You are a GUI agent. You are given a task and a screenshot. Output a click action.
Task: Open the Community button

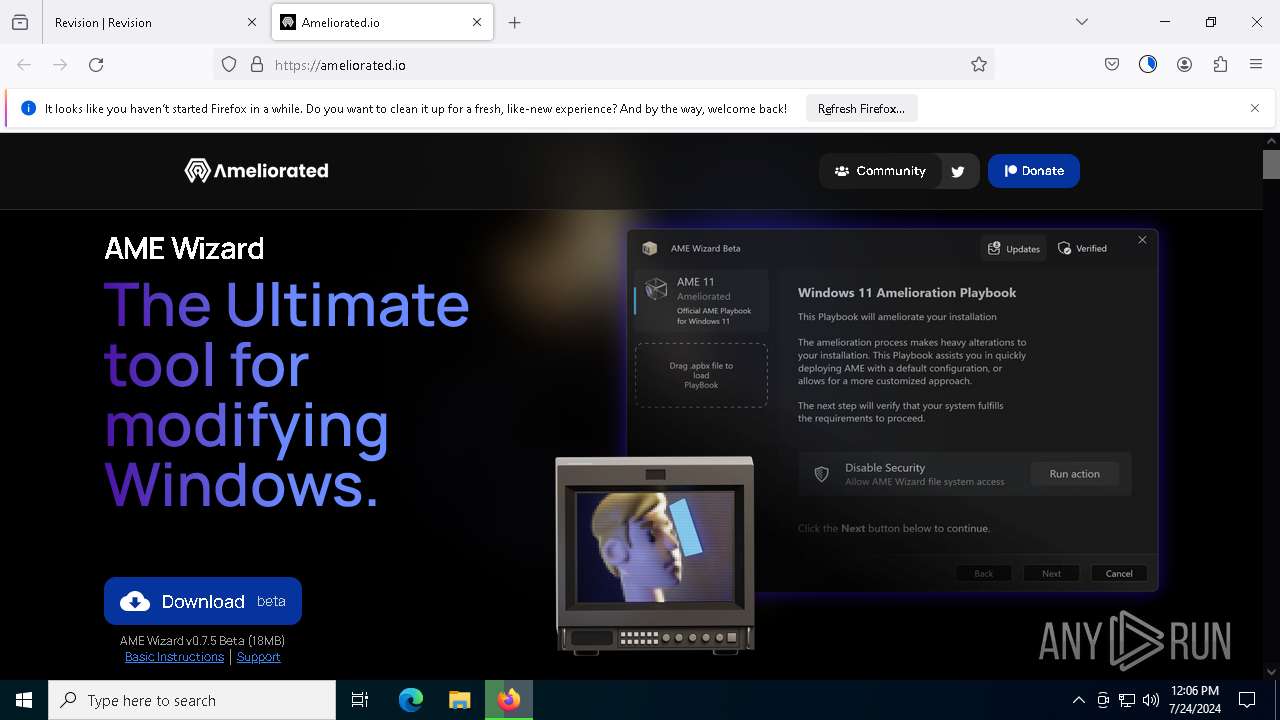(880, 171)
